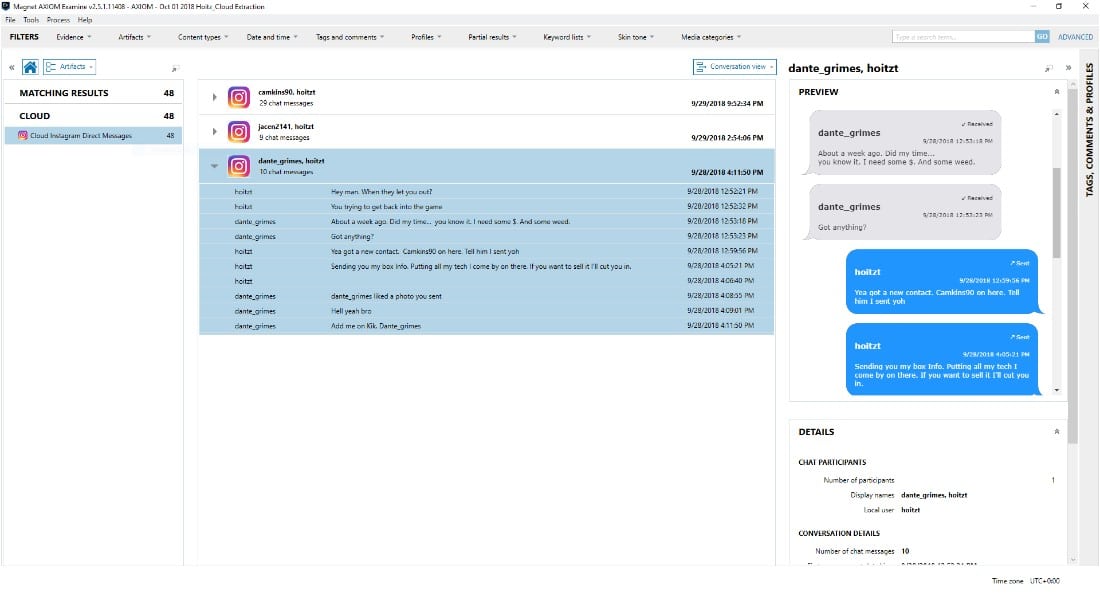Focus the search term field
The height and width of the screenshot is (596, 1100).
[x=963, y=36]
